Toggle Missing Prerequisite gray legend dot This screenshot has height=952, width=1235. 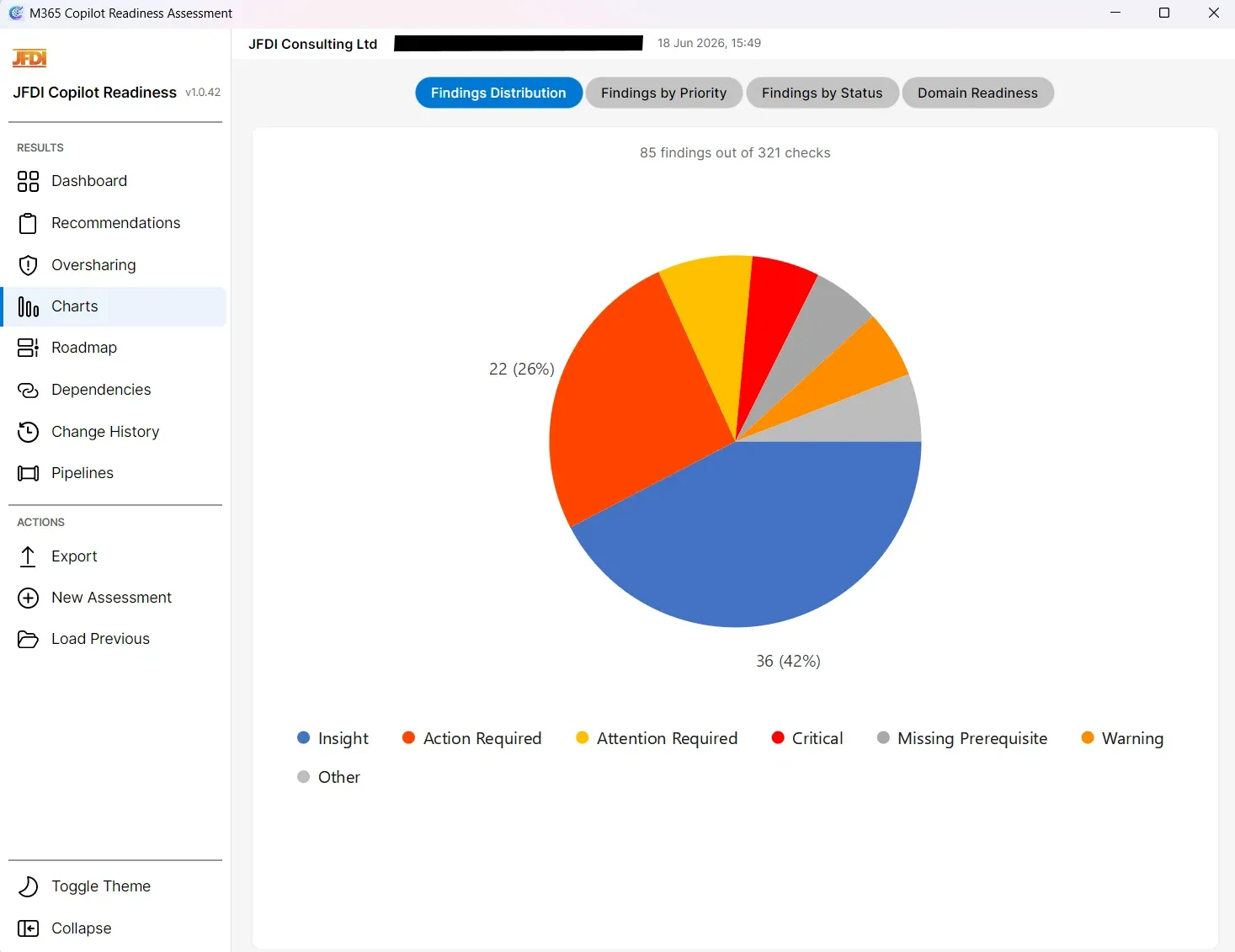click(x=883, y=737)
